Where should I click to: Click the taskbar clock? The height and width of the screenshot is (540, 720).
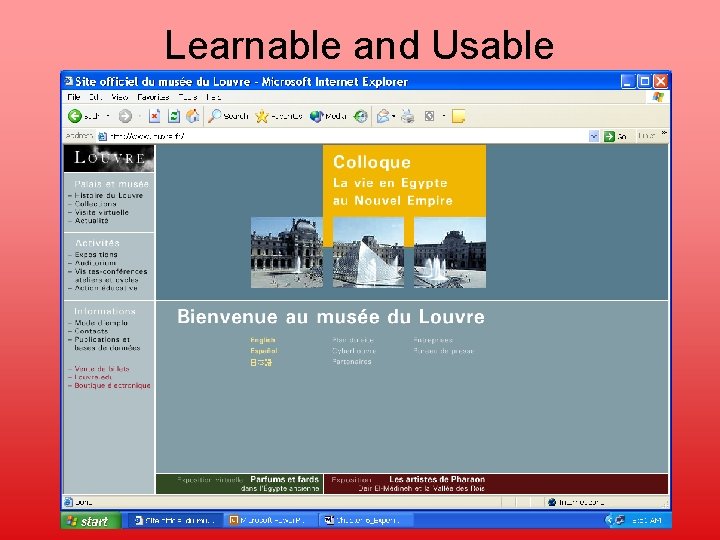646,521
